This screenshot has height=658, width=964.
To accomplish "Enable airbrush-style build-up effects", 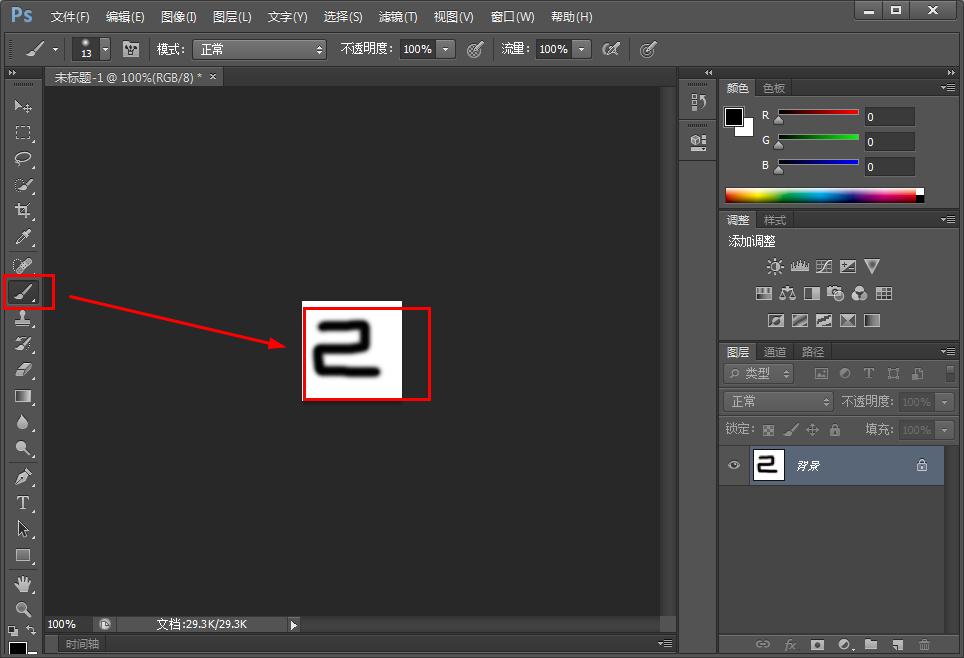I will coord(610,49).
